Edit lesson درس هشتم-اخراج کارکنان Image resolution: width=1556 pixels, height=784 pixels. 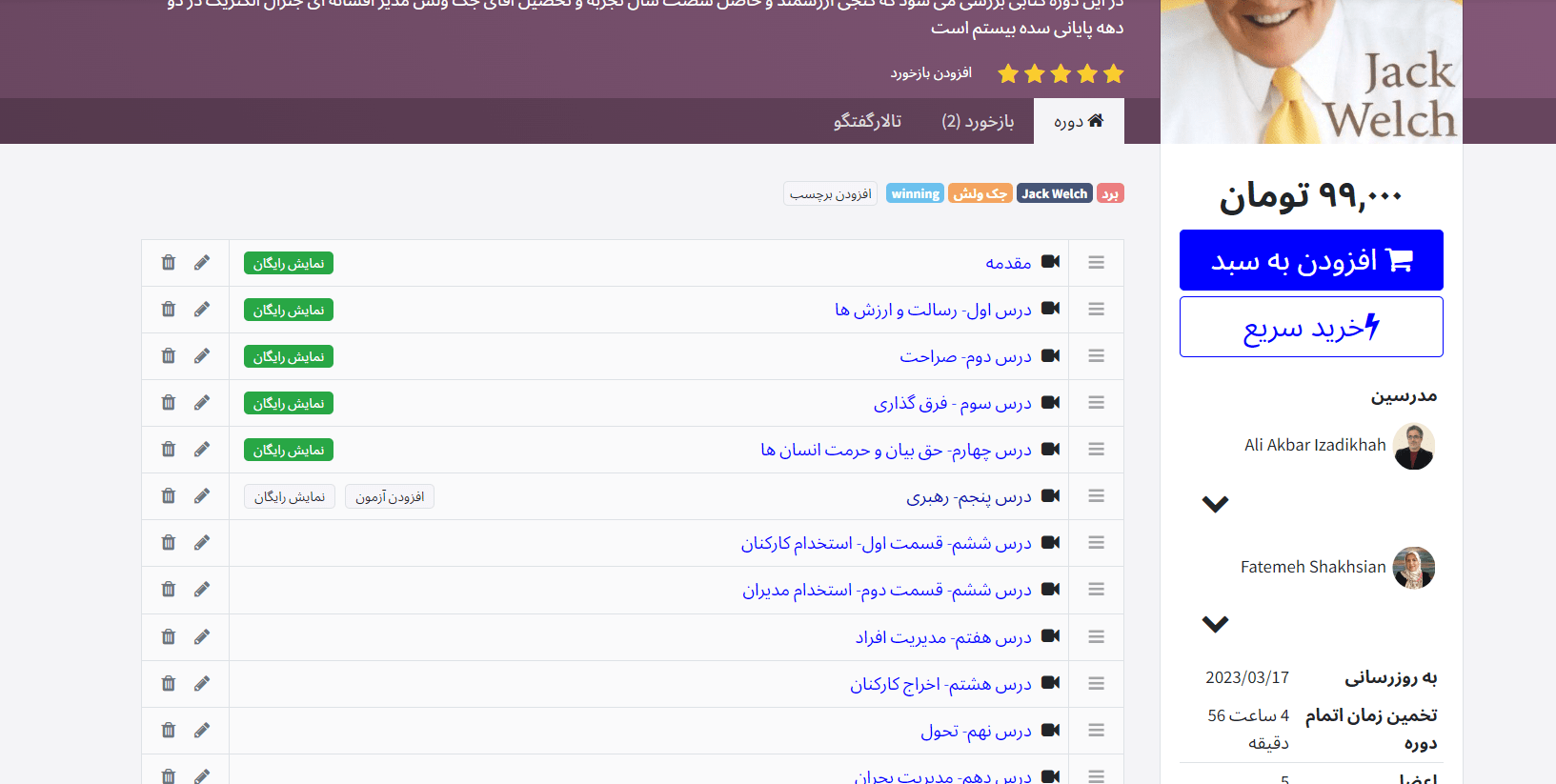[202, 683]
